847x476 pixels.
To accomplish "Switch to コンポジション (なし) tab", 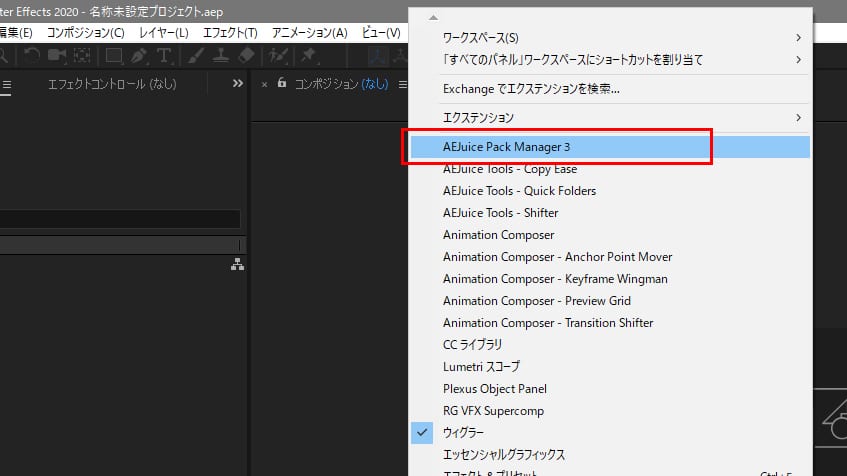I will pos(341,84).
